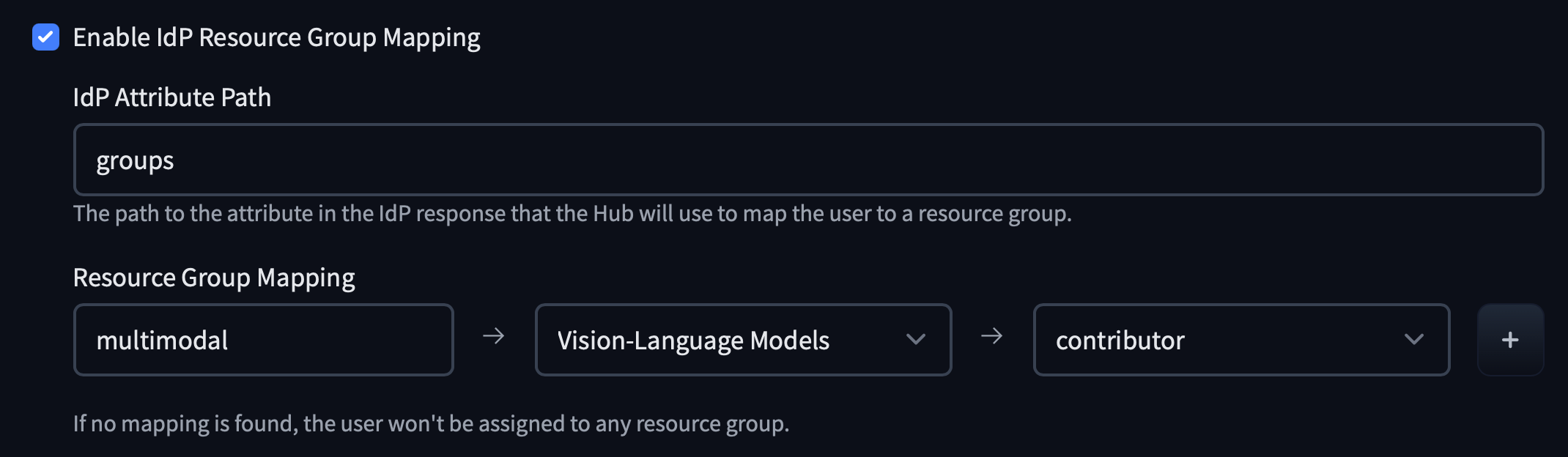
Task: Click the chevron on the contributor selector
Action: pos(1414,339)
